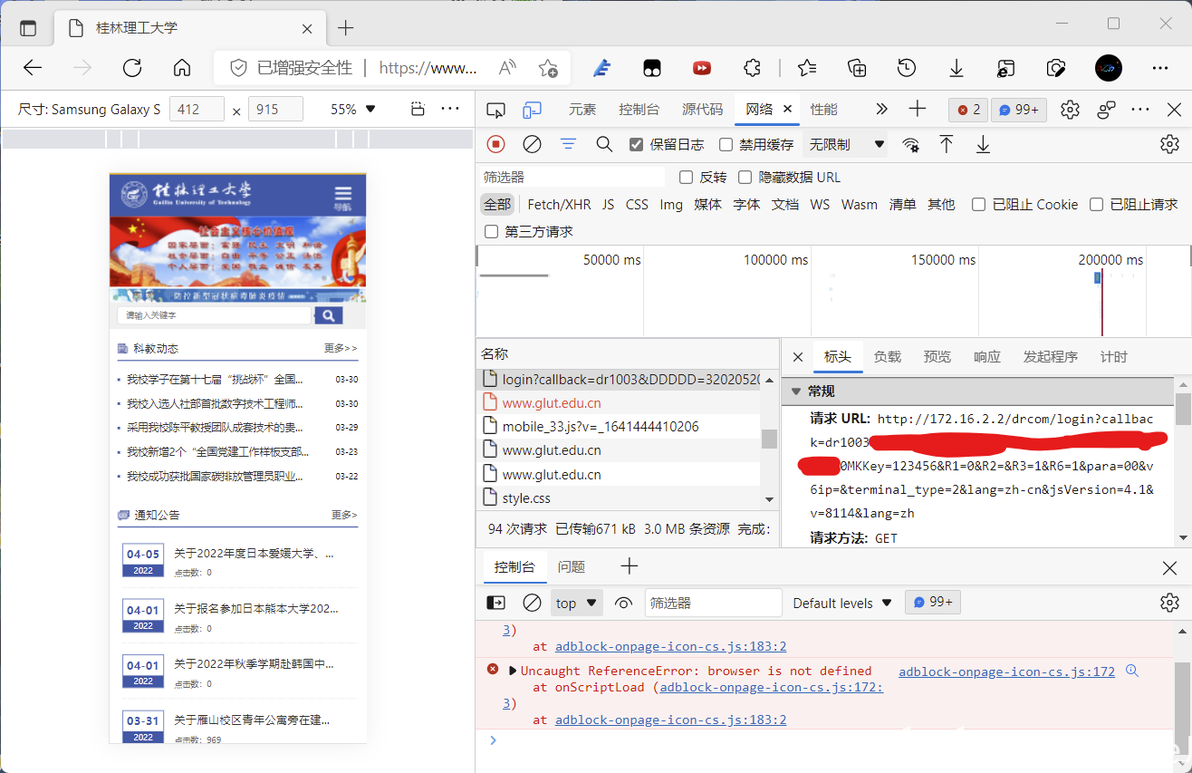This screenshot has height=773, width=1192.
Task: Toggle the network filter funnel icon
Action: coord(568,144)
